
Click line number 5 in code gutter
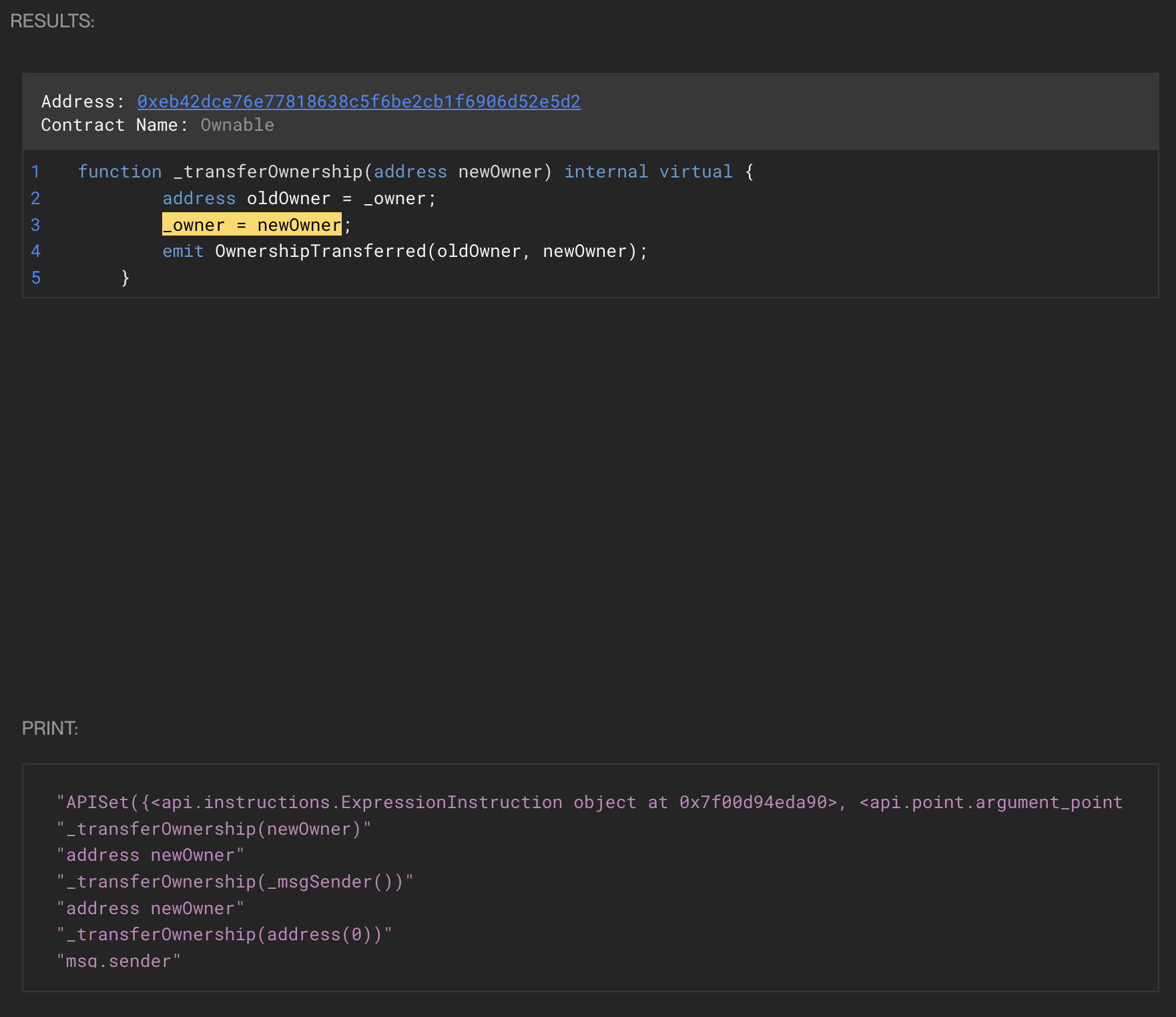pos(35,278)
